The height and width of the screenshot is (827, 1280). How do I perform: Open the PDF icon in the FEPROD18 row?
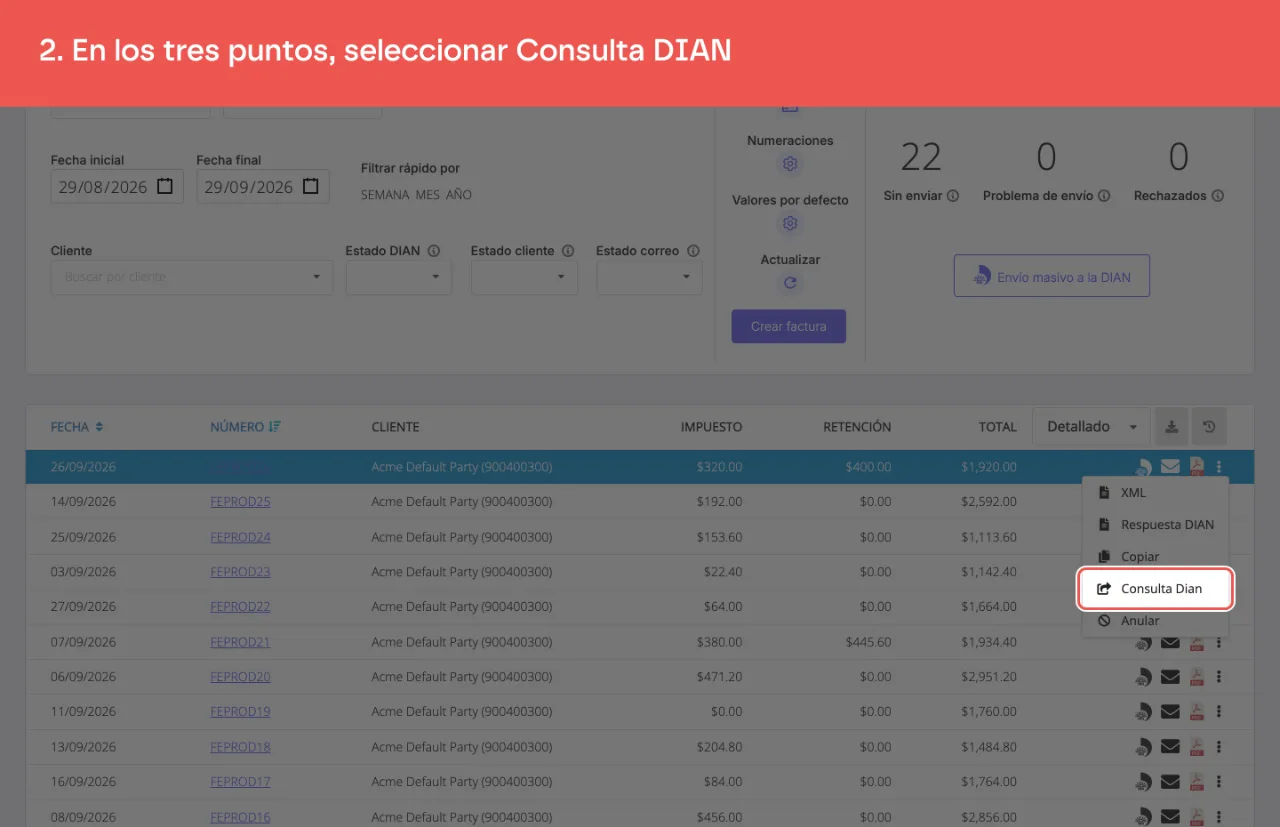1196,747
